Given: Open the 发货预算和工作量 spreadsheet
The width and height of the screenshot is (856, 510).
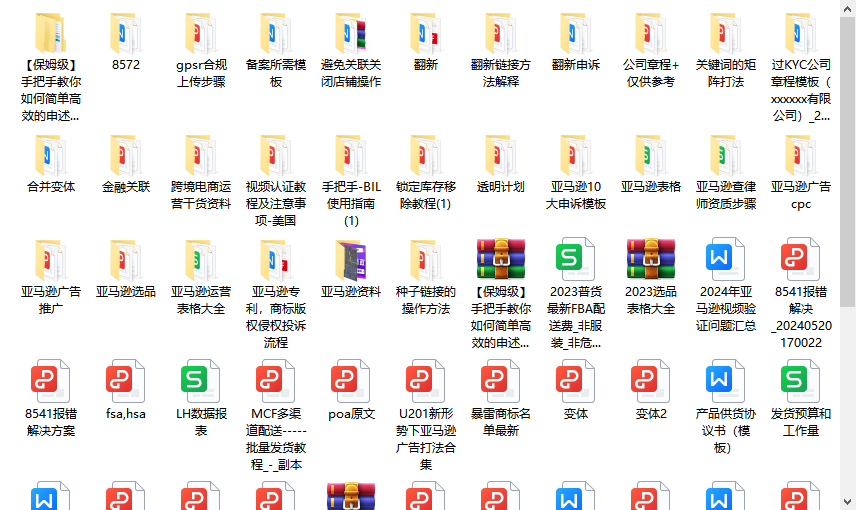Looking at the screenshot, I should coord(801,381).
